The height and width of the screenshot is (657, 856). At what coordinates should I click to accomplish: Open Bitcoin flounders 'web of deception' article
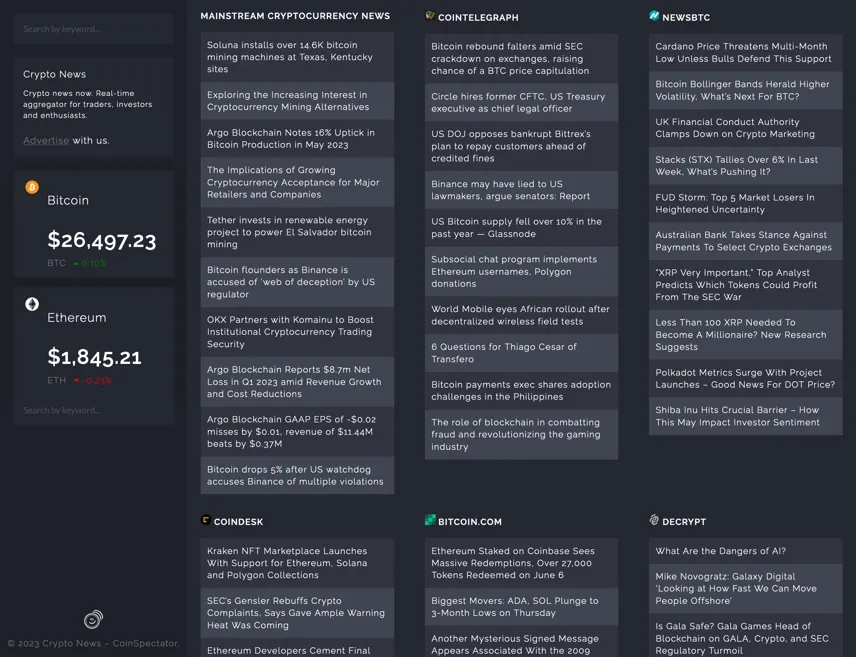(297, 282)
